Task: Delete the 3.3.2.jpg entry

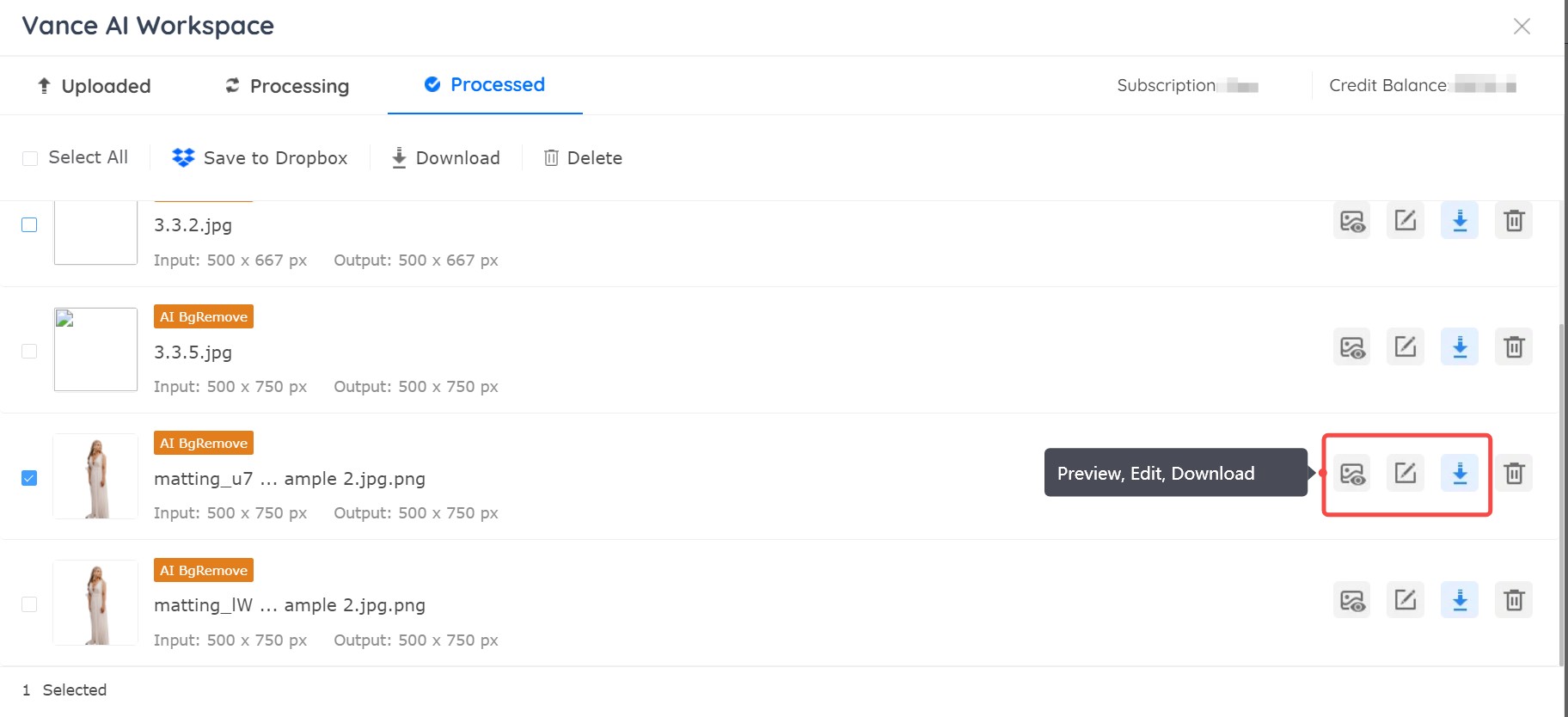Action: [x=1514, y=221]
